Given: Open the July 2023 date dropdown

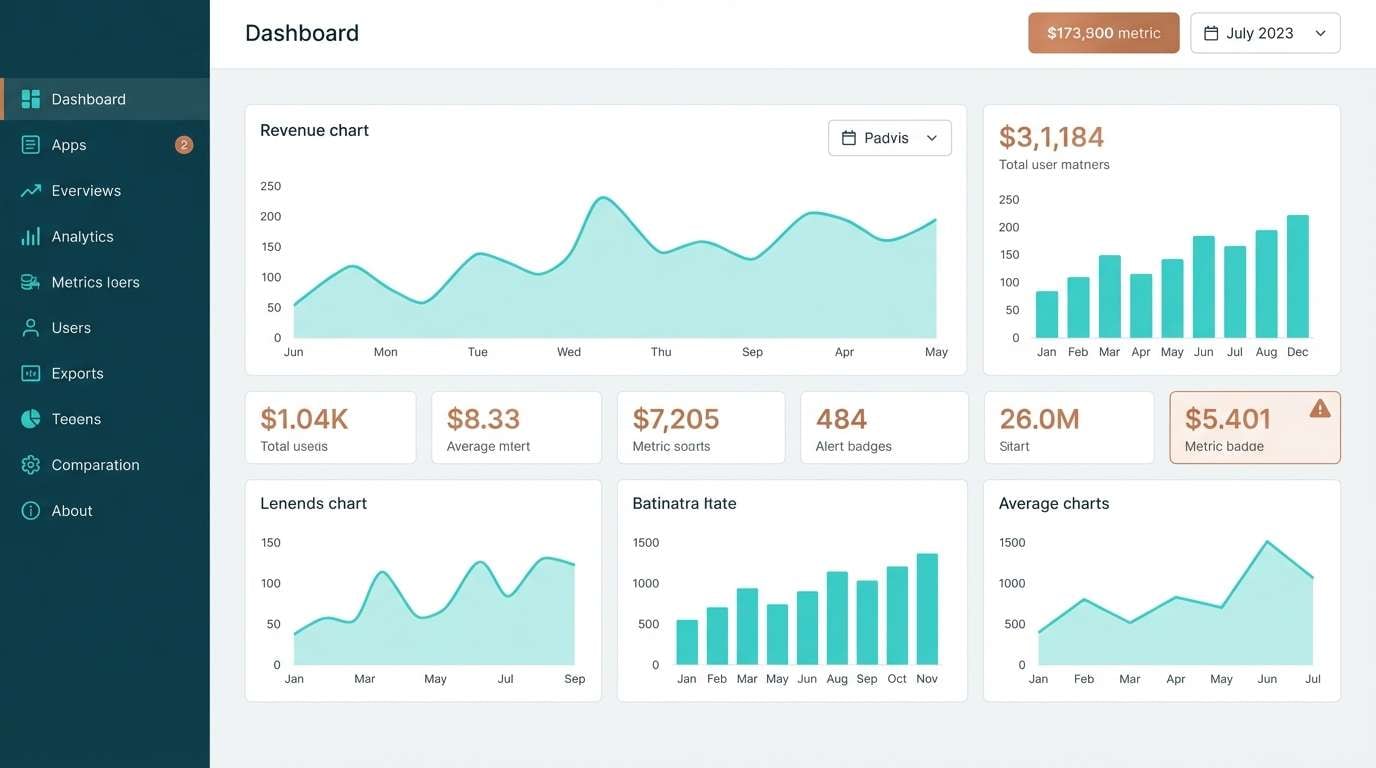Looking at the screenshot, I should (x=1264, y=32).
